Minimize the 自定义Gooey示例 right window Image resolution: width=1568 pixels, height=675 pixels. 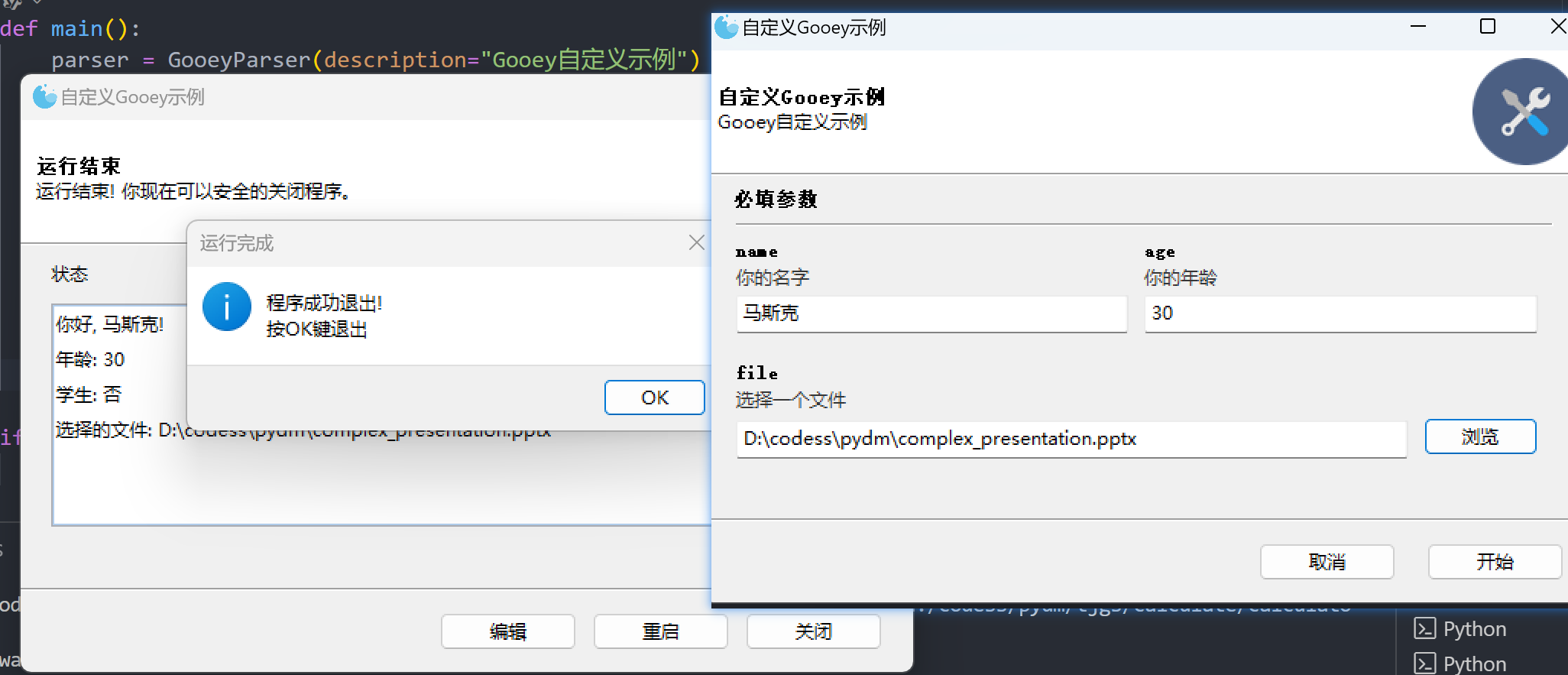click(x=1418, y=27)
